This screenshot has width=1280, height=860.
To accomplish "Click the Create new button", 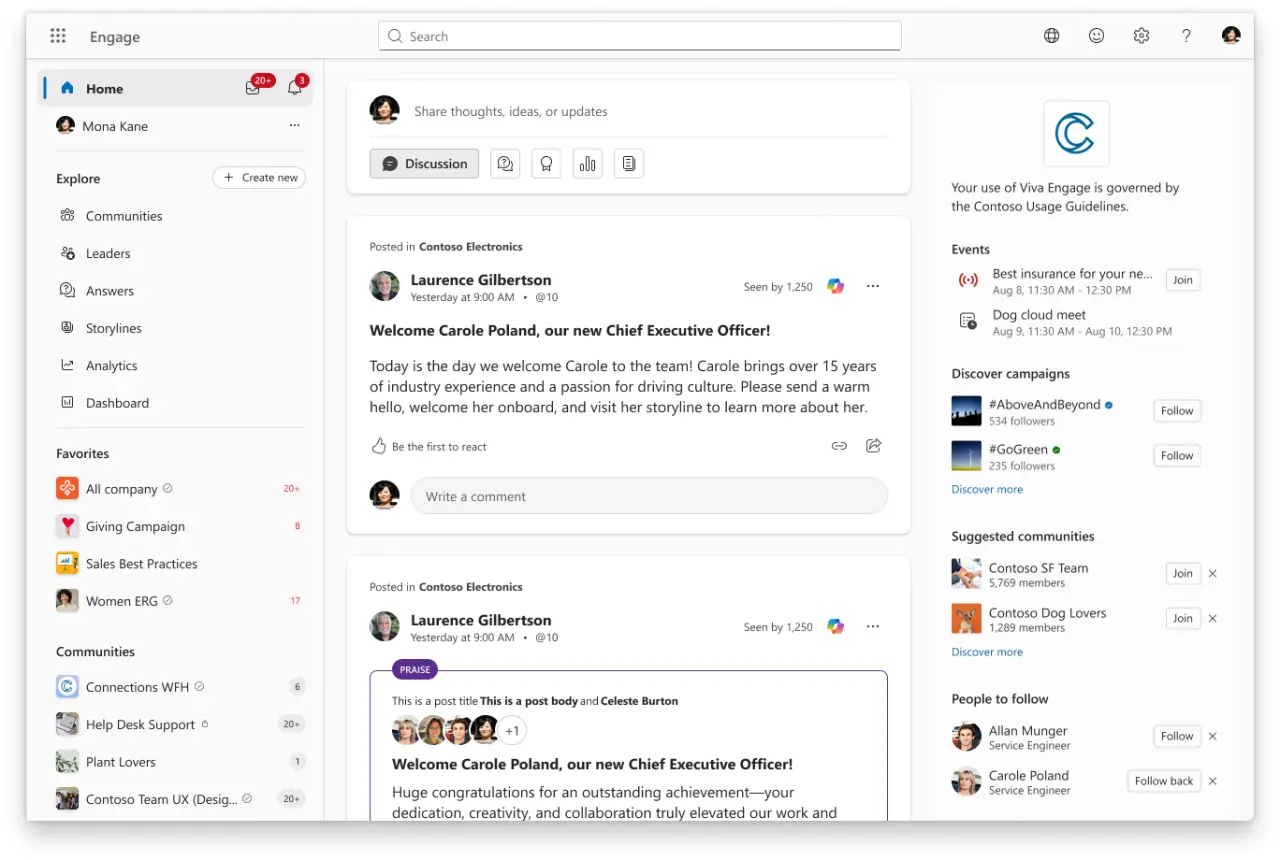I will point(259,177).
